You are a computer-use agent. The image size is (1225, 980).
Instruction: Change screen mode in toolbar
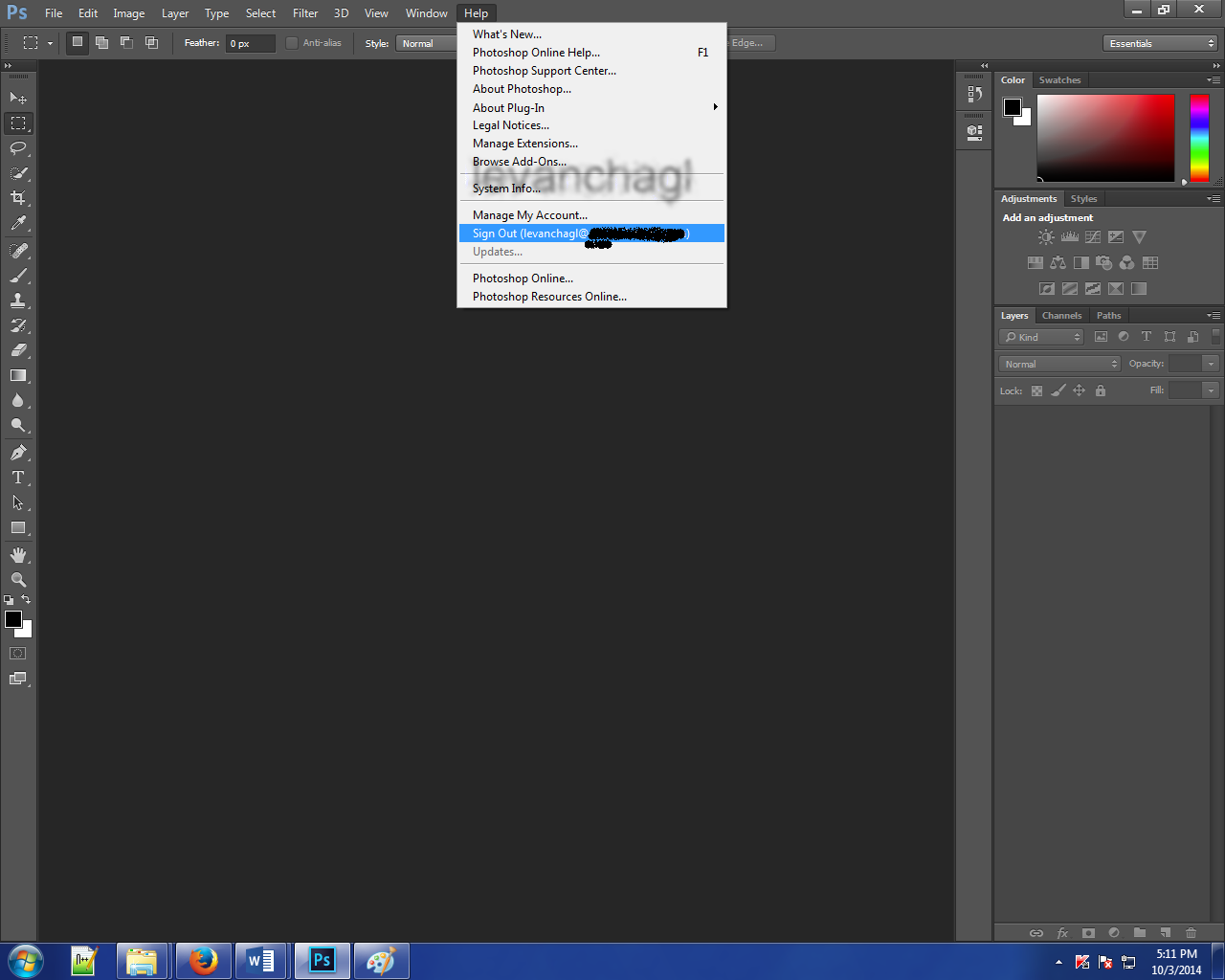click(18, 679)
